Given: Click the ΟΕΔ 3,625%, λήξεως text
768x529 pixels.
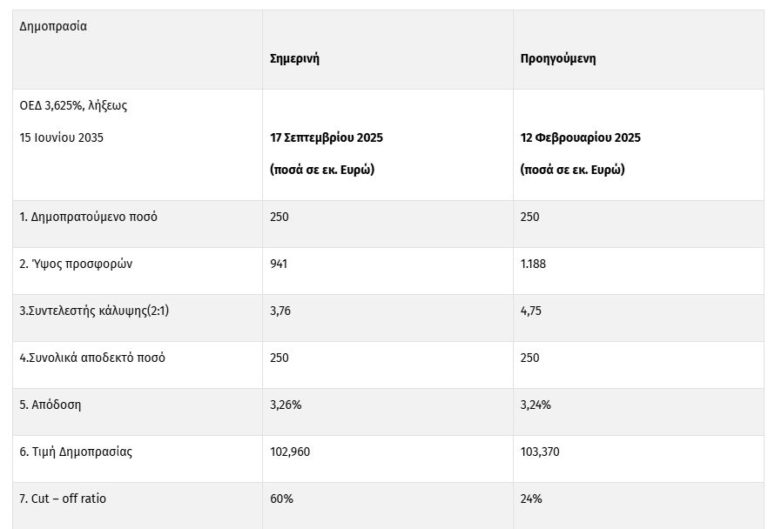Looking at the screenshot, I should tap(74, 105).
